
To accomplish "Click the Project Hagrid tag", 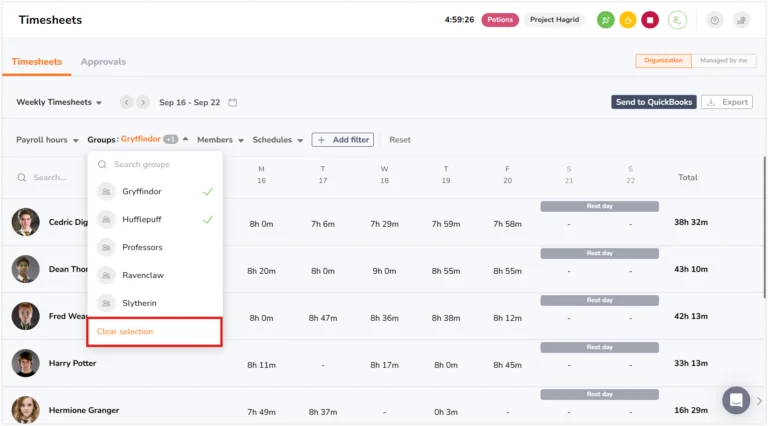I will 554,20.
